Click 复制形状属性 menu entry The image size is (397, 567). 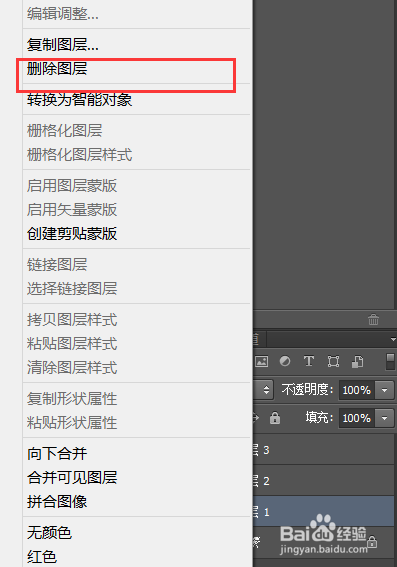72,398
